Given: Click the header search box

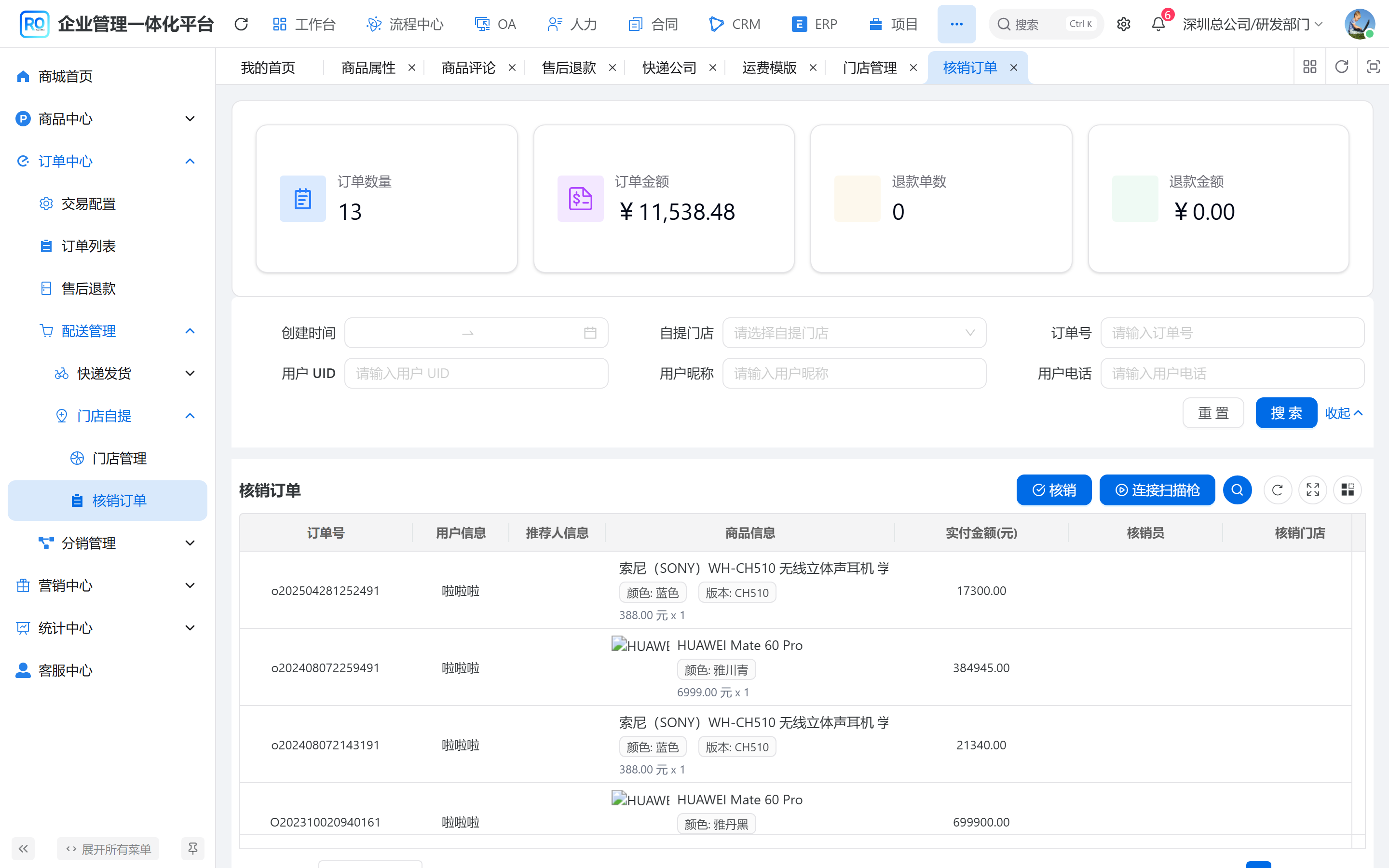Looking at the screenshot, I should click(x=1046, y=24).
